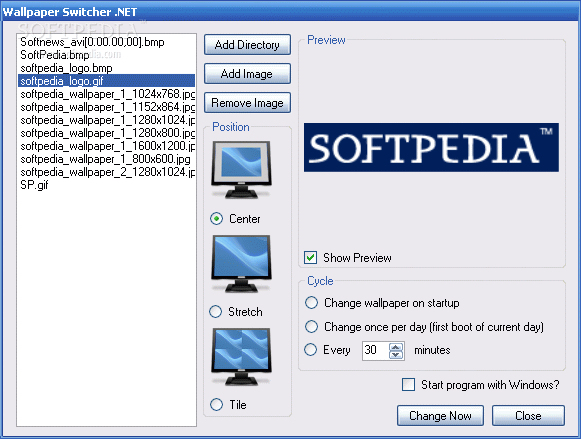This screenshot has height=439, width=581.
Task: Select softpedia_wallpaper_1_1280x800.jpg entry
Action: pos(106,133)
